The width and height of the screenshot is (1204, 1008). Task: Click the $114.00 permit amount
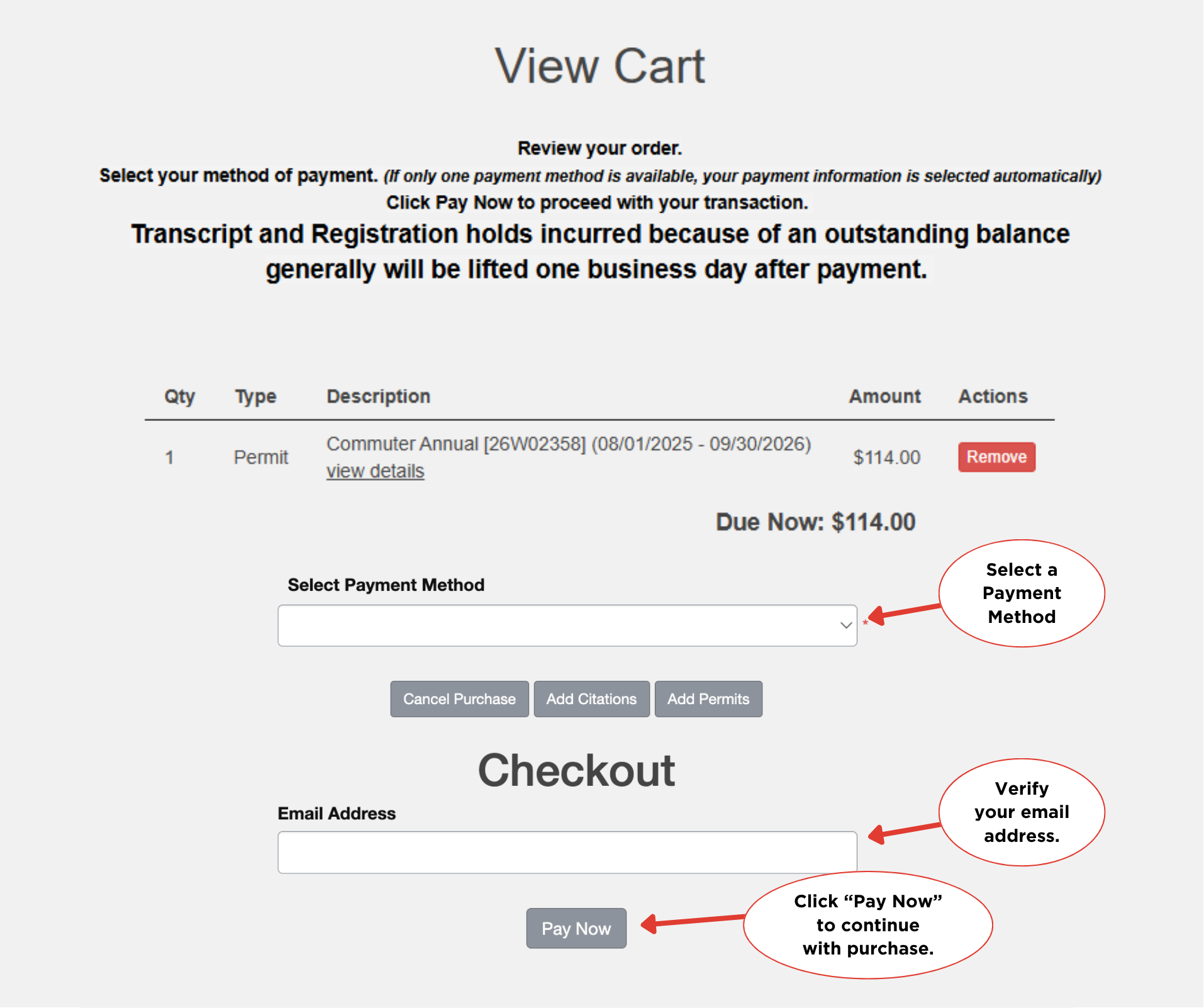click(x=886, y=457)
